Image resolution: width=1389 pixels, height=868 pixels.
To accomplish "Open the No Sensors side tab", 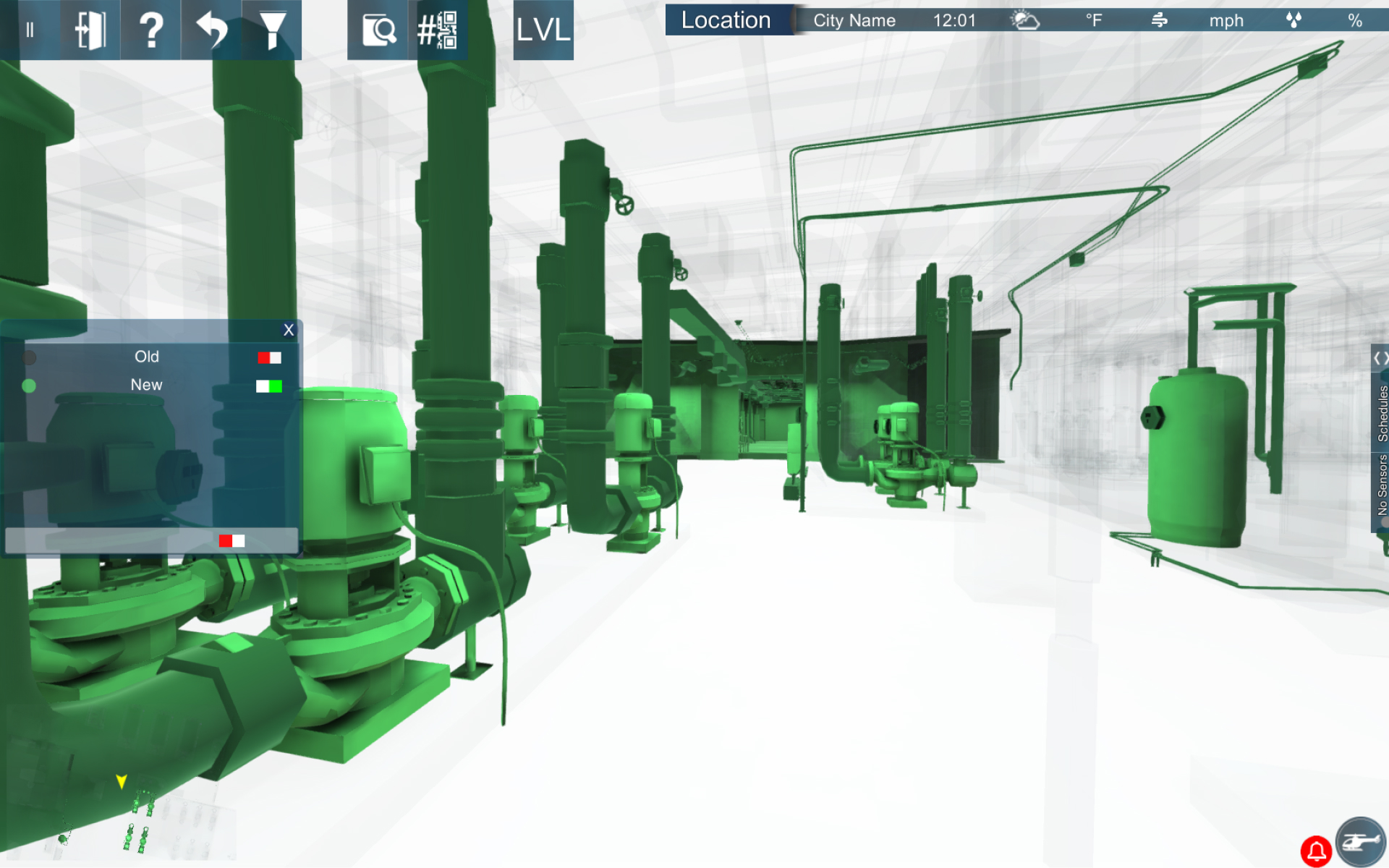I will (1382, 485).
